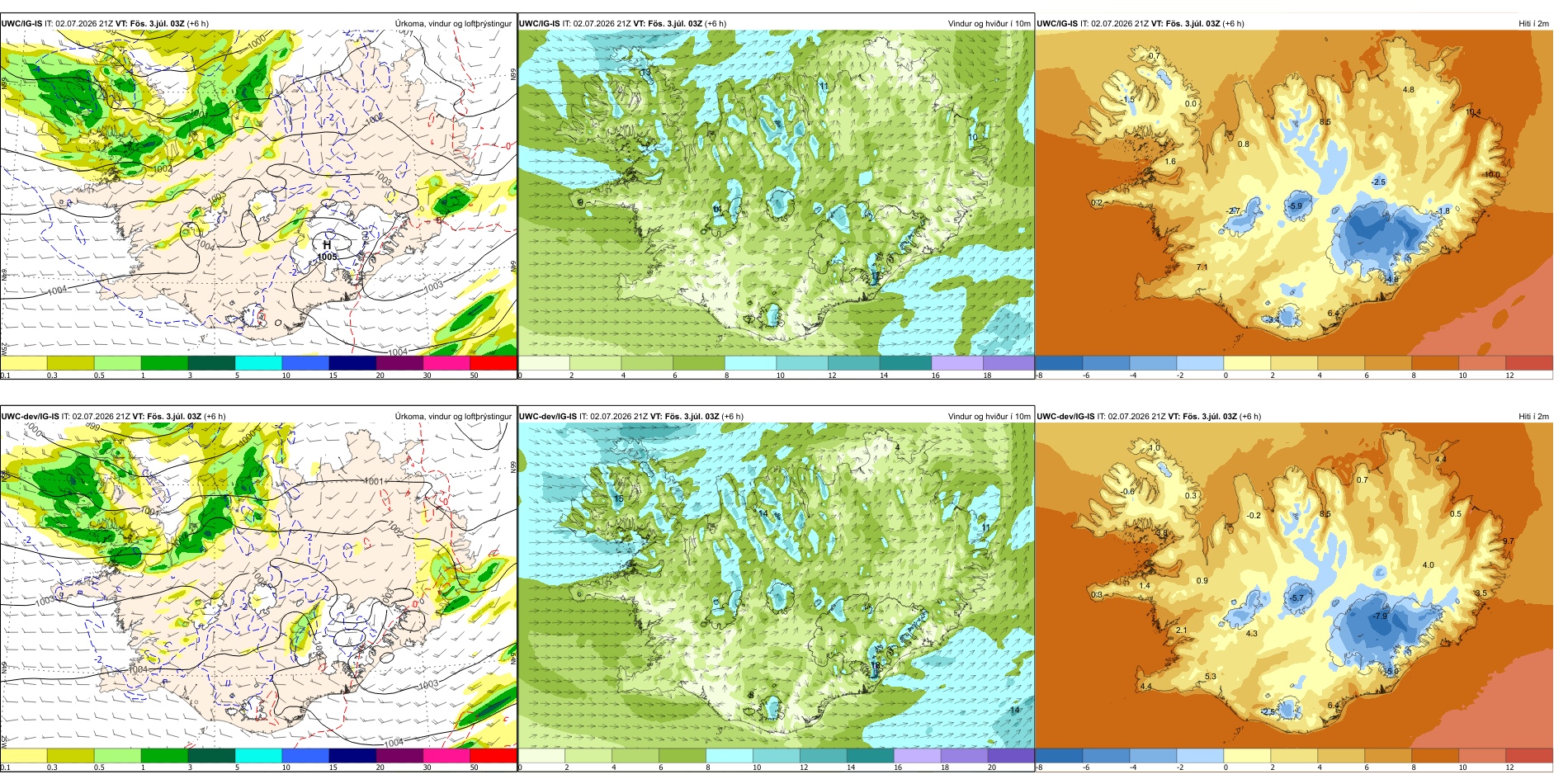Click the purple 16 swatch in UWC-dev wind legend
The image size is (1568, 784).
(x=917, y=755)
